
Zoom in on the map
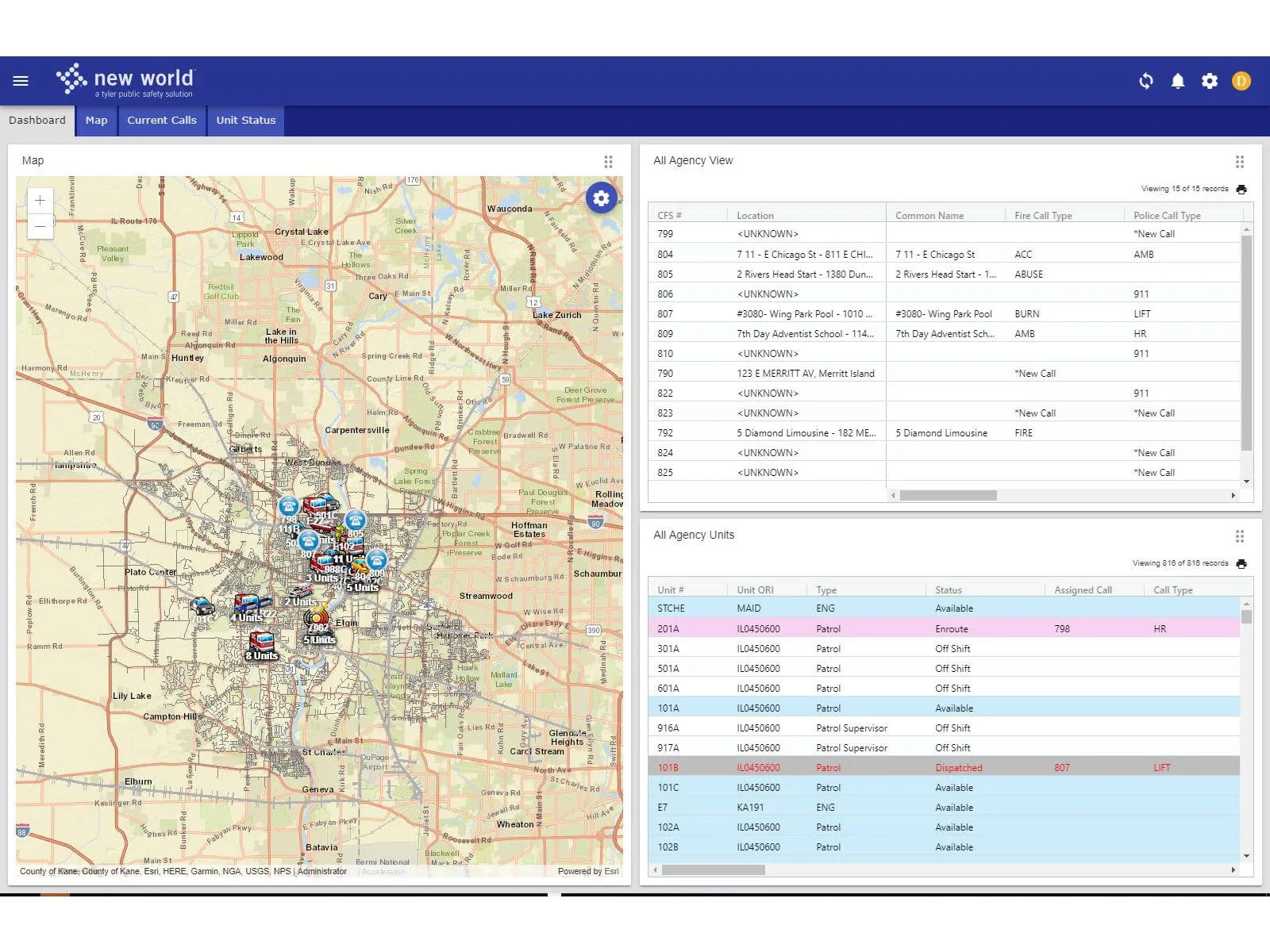point(40,200)
